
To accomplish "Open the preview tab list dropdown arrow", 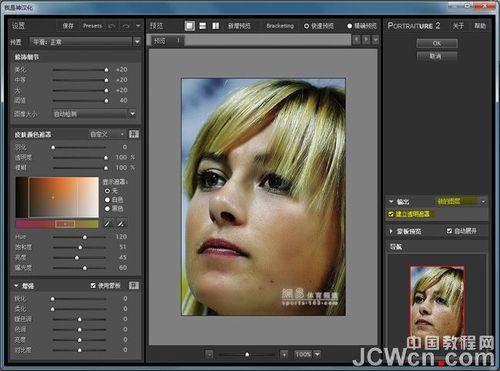I will [376, 40].
